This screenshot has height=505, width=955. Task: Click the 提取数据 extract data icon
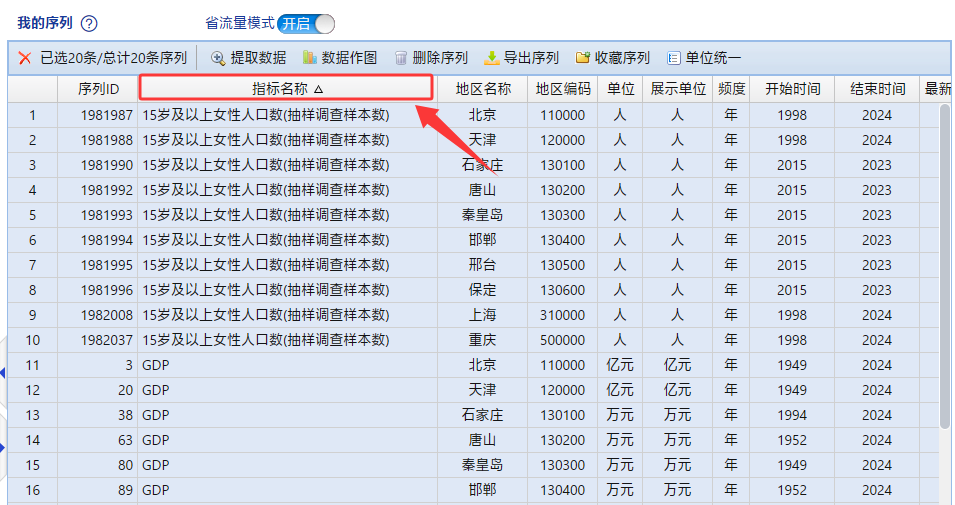217,58
